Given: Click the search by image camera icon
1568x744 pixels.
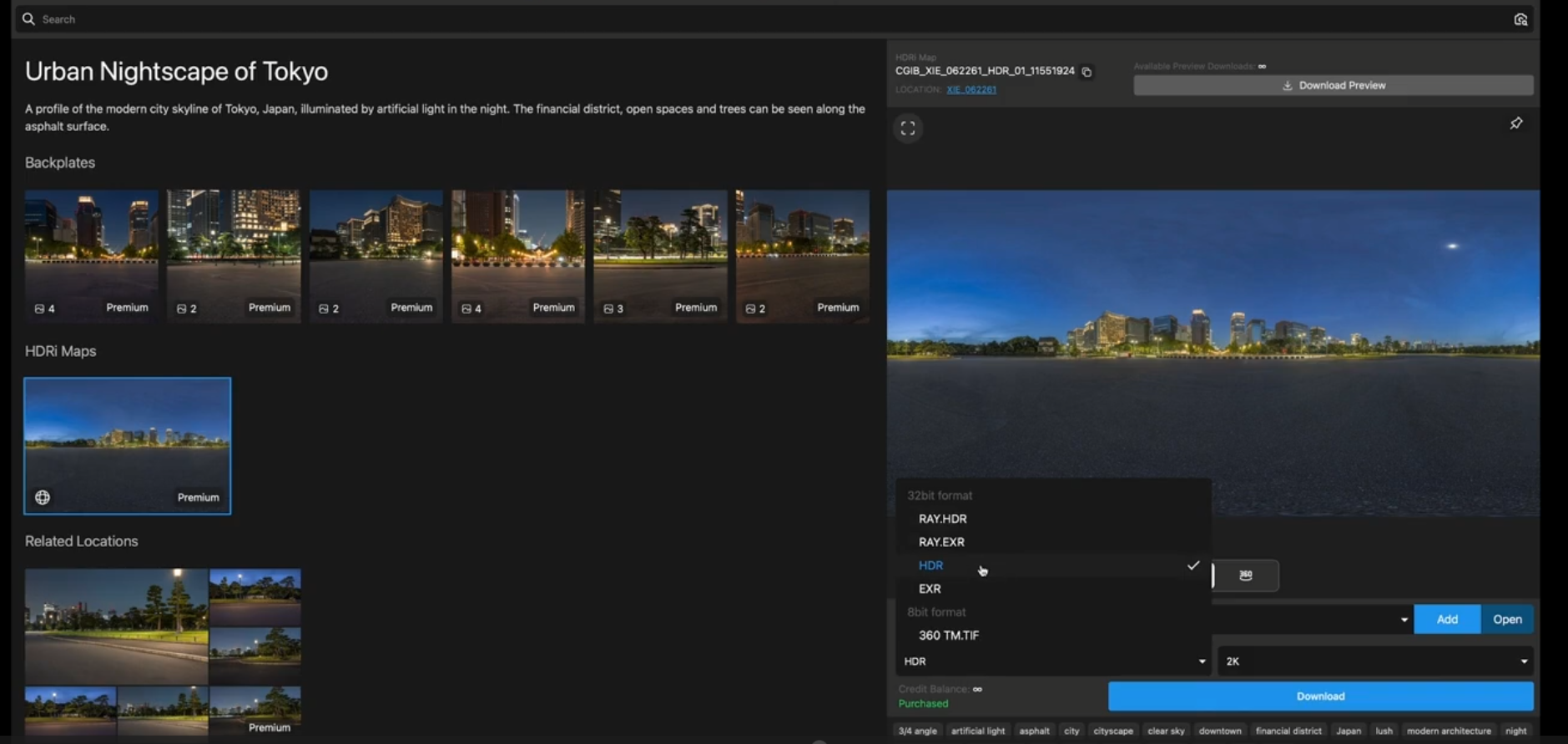Looking at the screenshot, I should tap(1520, 19).
